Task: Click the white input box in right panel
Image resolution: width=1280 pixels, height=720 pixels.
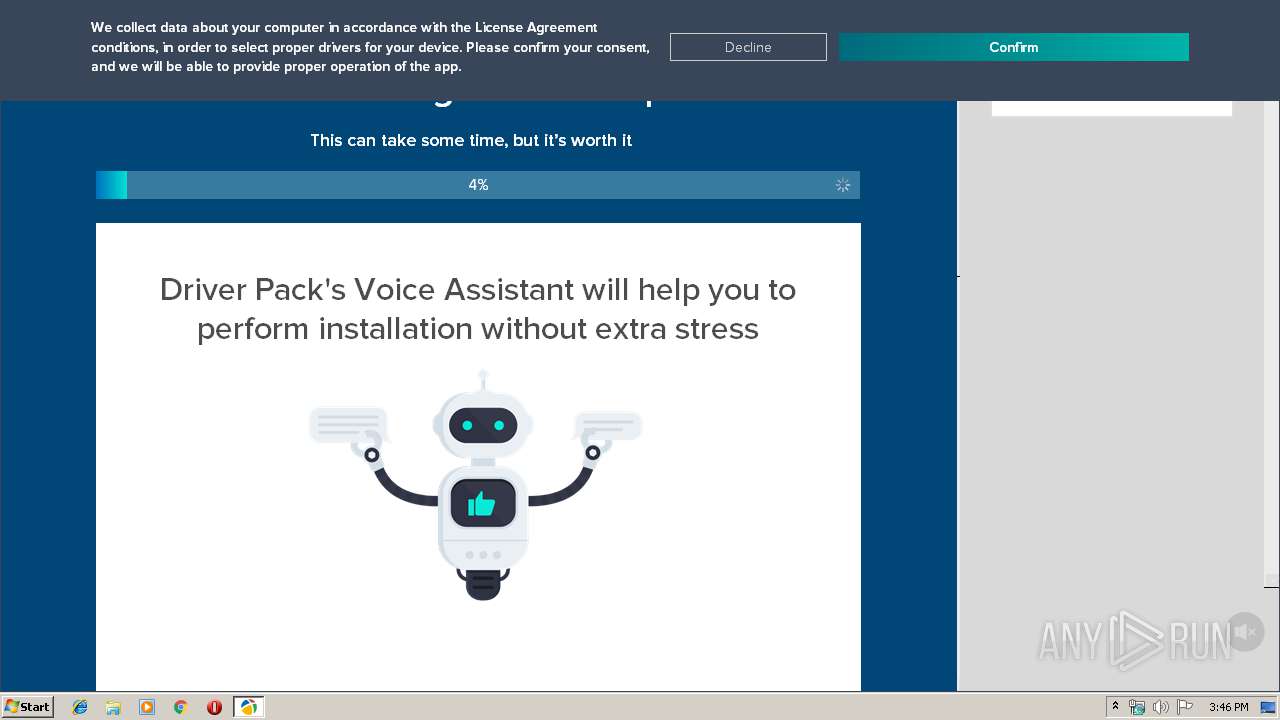Action: (x=1112, y=108)
